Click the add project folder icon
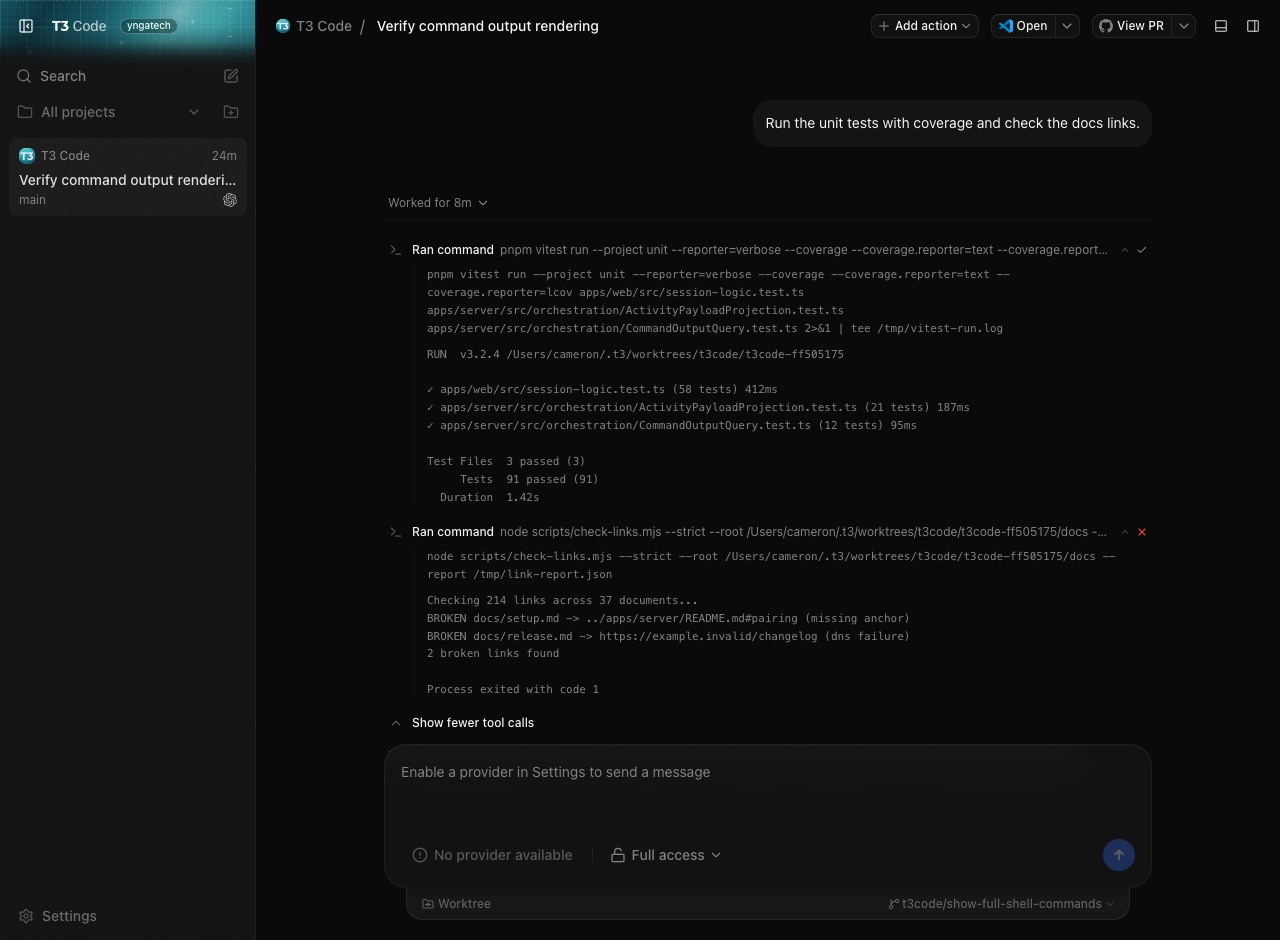 coord(231,112)
